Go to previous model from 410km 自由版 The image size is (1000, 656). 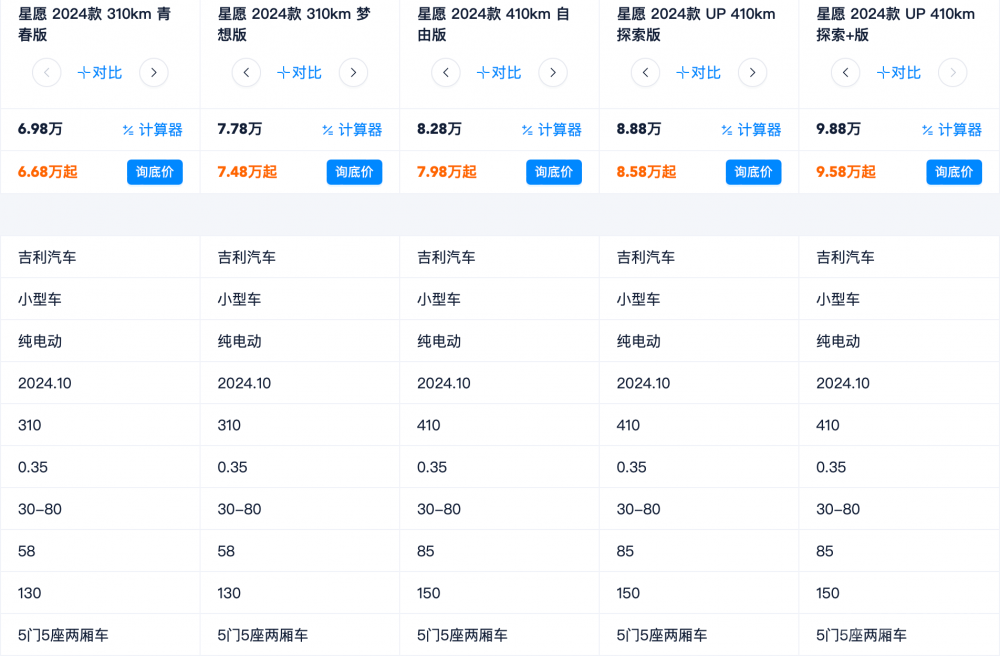point(446,73)
